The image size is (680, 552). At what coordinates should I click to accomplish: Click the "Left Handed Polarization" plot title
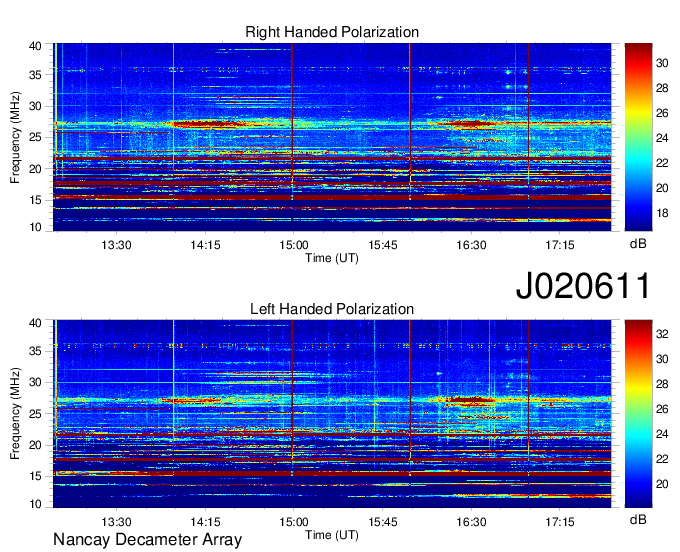point(332,309)
